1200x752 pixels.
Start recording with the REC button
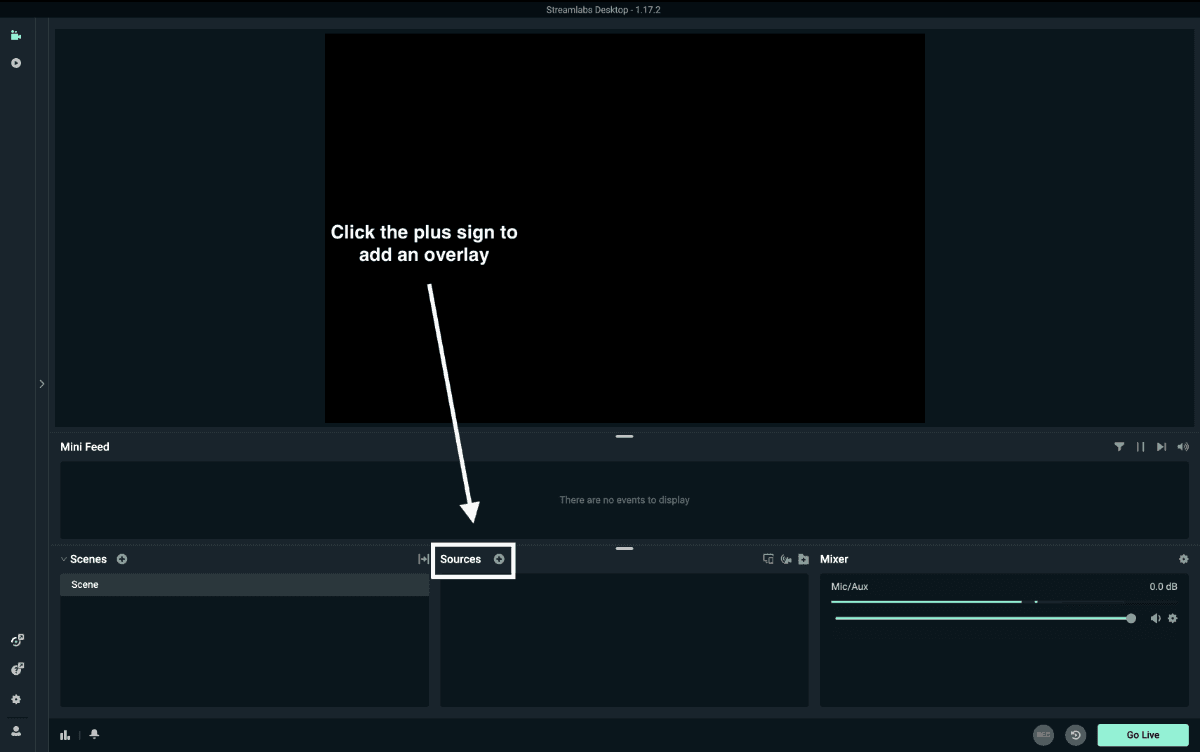click(x=1044, y=735)
